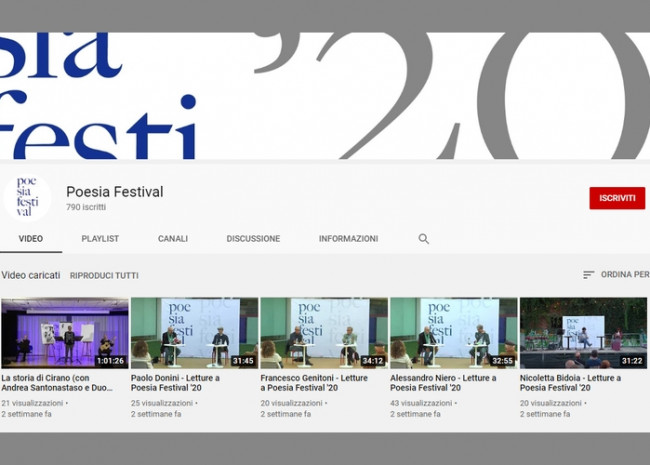Click the sort lines icon beside Ordina per

588,275
